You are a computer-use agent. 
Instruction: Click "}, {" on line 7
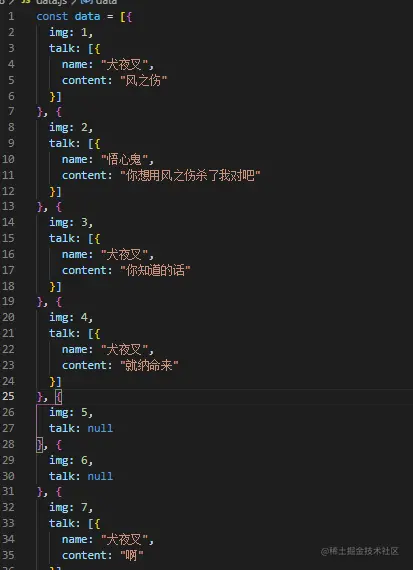(x=49, y=112)
